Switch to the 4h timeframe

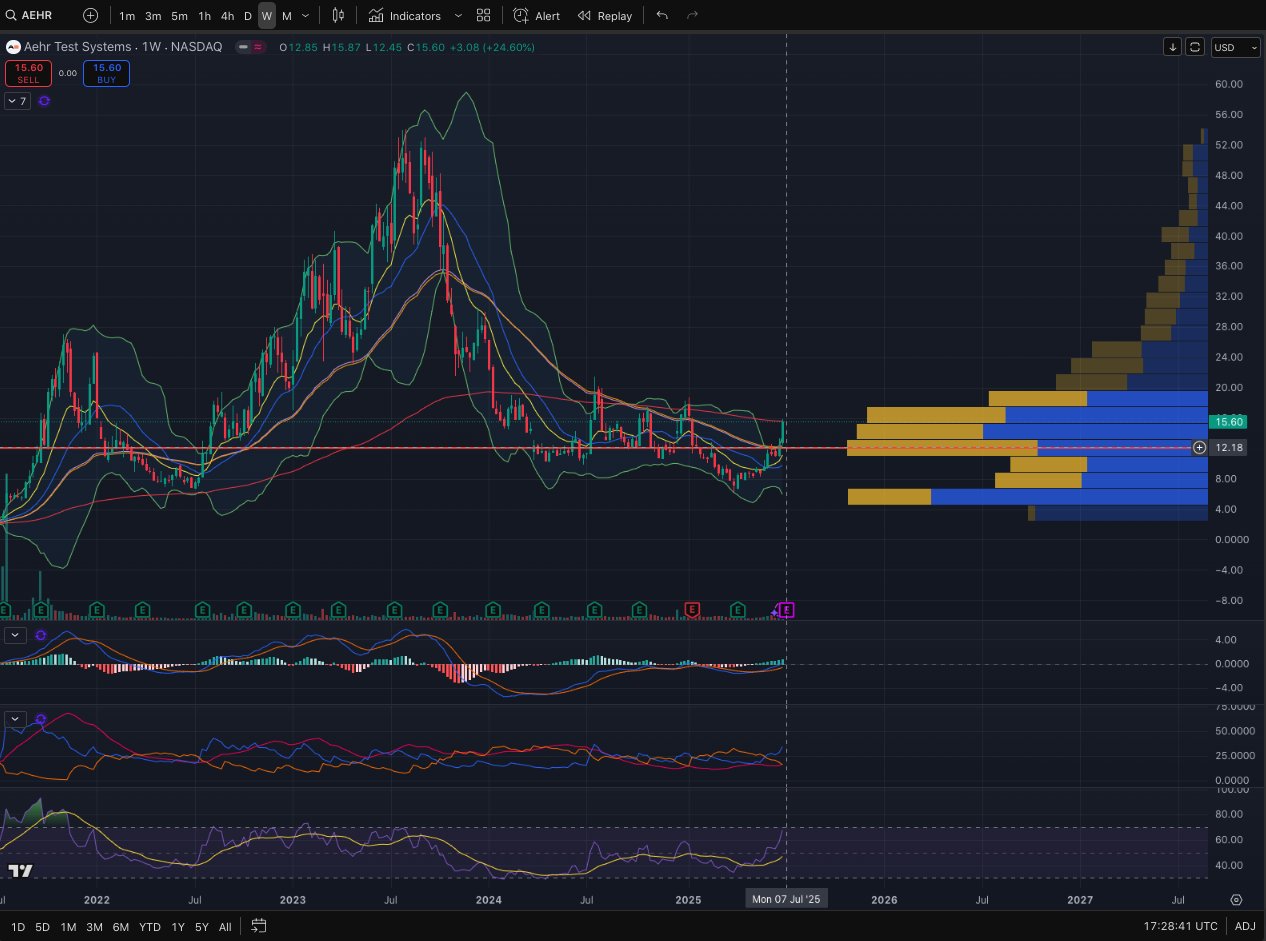coord(227,16)
